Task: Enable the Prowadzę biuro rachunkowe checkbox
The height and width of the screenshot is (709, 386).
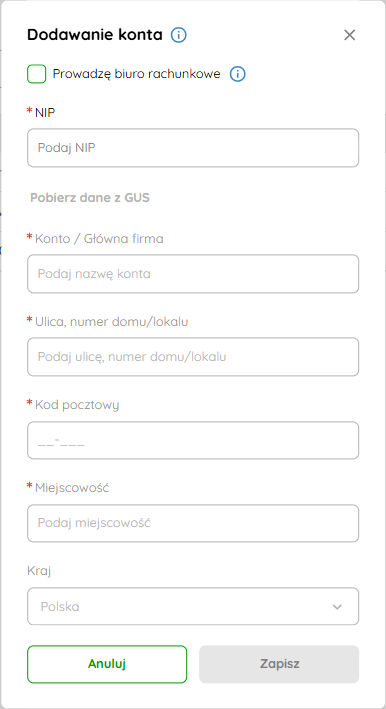Action: [37, 74]
